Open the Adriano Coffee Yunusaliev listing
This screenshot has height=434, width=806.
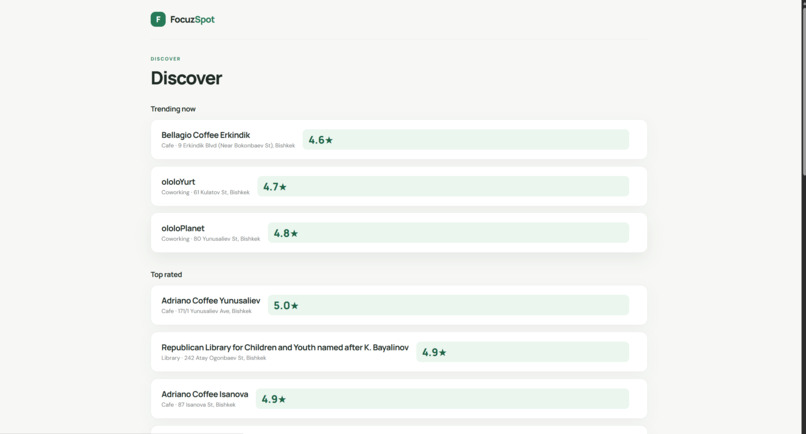(x=399, y=305)
